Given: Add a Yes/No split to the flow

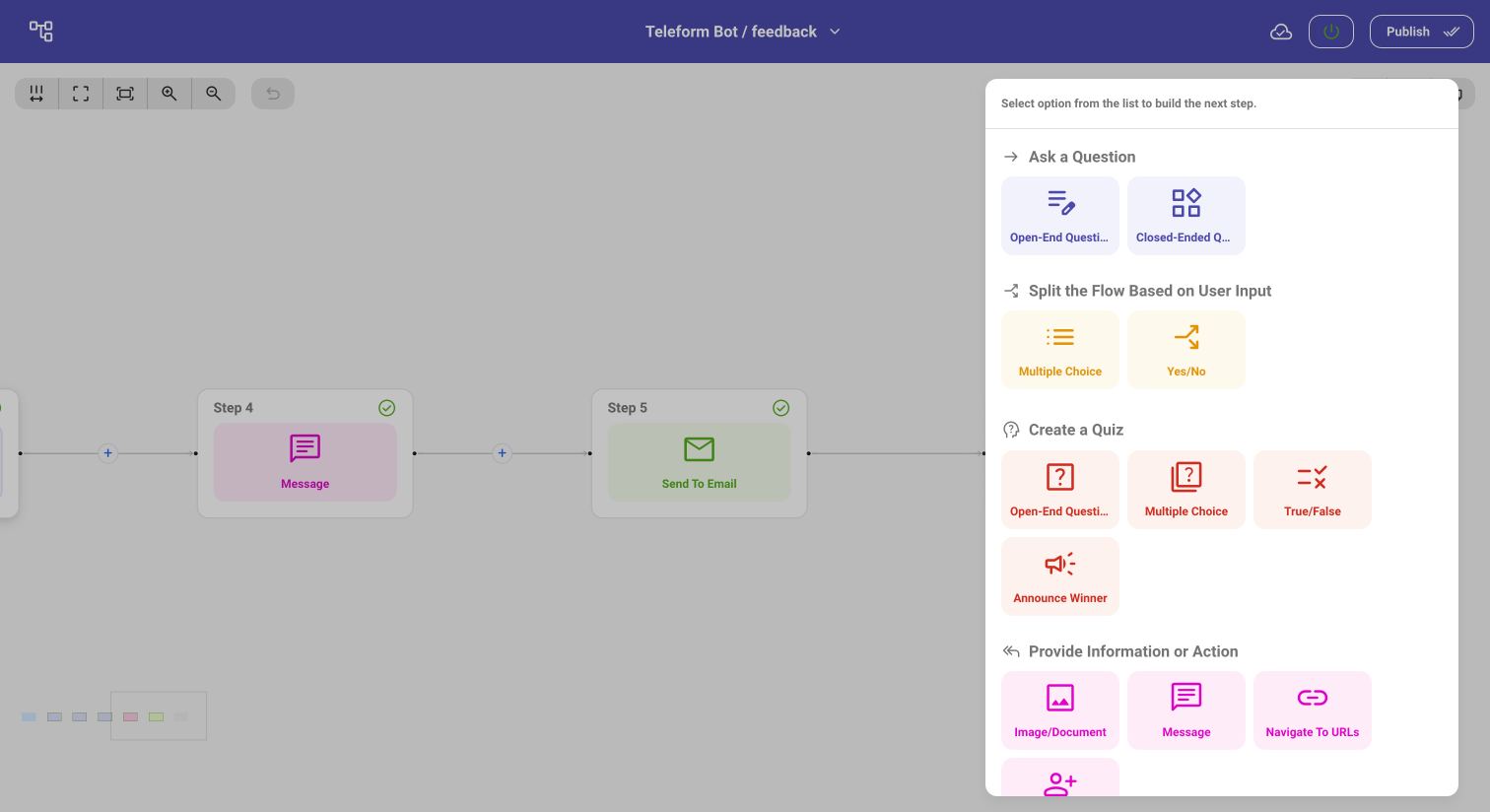Looking at the screenshot, I should pos(1186,349).
